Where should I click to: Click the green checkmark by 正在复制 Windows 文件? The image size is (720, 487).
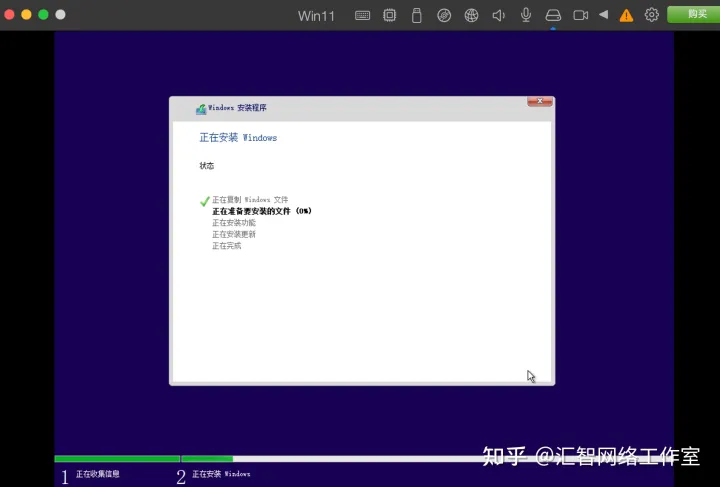click(x=205, y=201)
